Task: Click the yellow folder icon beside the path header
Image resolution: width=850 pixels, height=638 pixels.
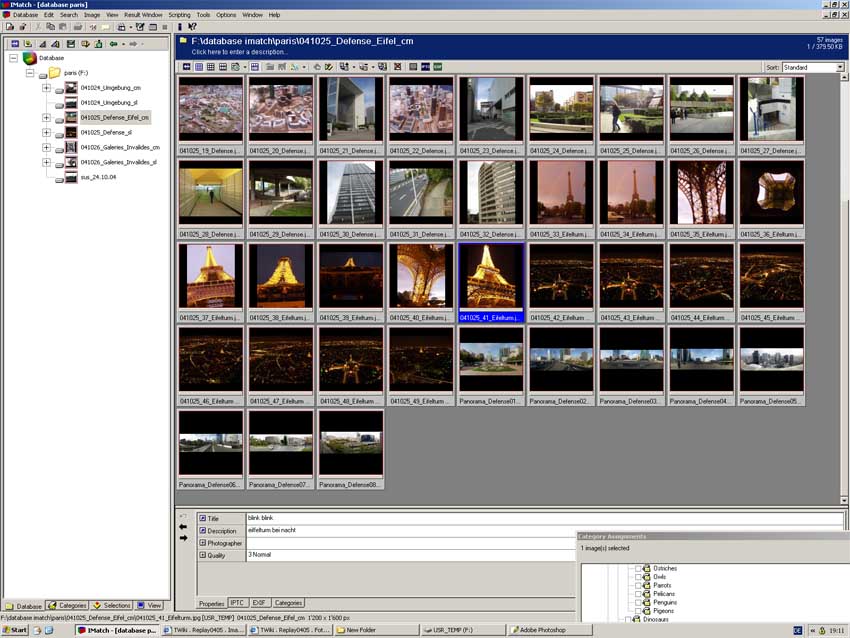Action: tap(183, 41)
